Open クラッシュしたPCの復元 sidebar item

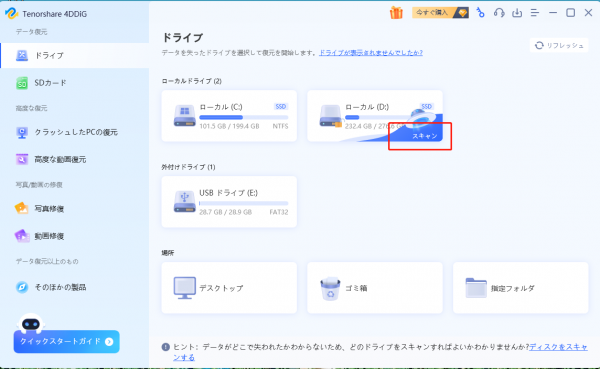coord(75,132)
